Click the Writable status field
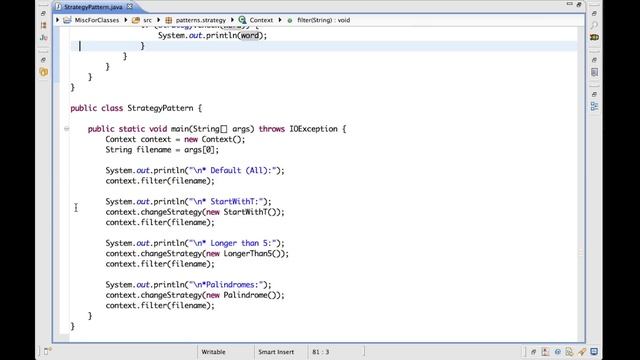This screenshot has width=640, height=360. click(213, 352)
